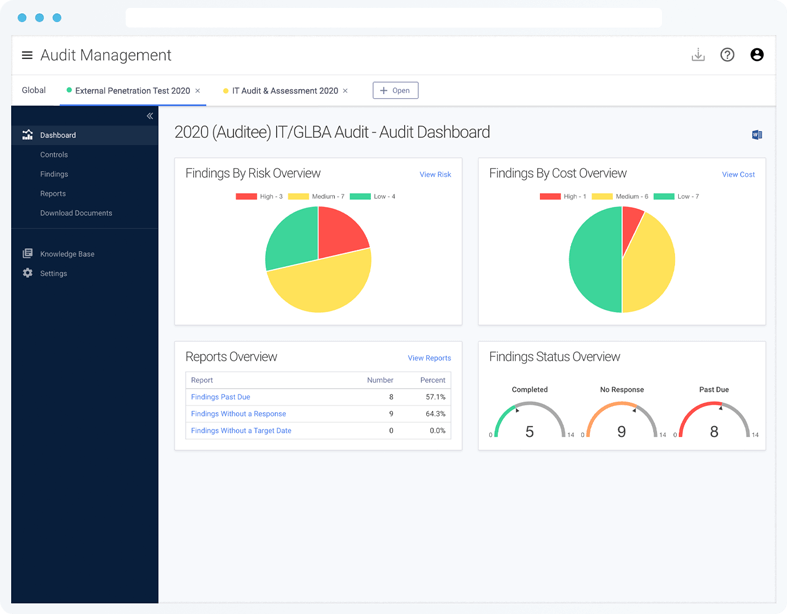
Task: Collapse the sidebar with double chevron
Action: [x=150, y=116]
